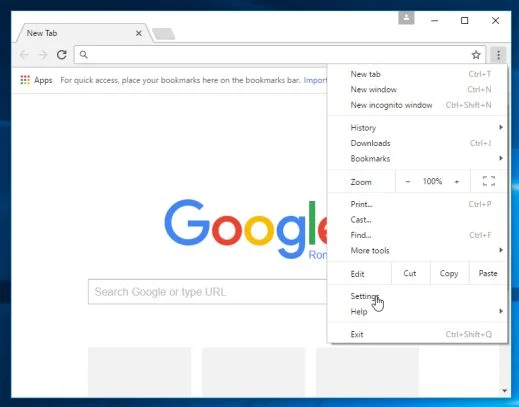Image resolution: width=519 pixels, height=407 pixels.
Task: Click the three-dot Chrome menu button
Action: [498, 55]
